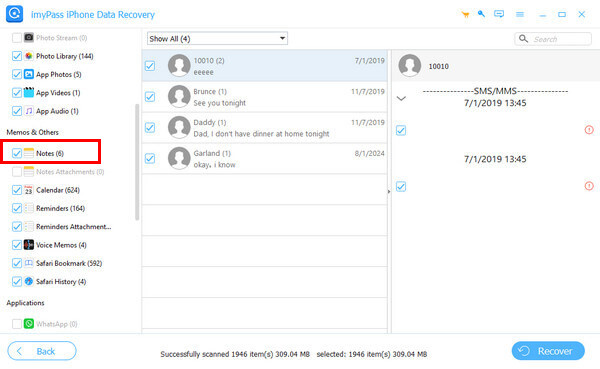Uncheck the 10010 conversation checkbox
Screen dimensions: 600x369
150,66
